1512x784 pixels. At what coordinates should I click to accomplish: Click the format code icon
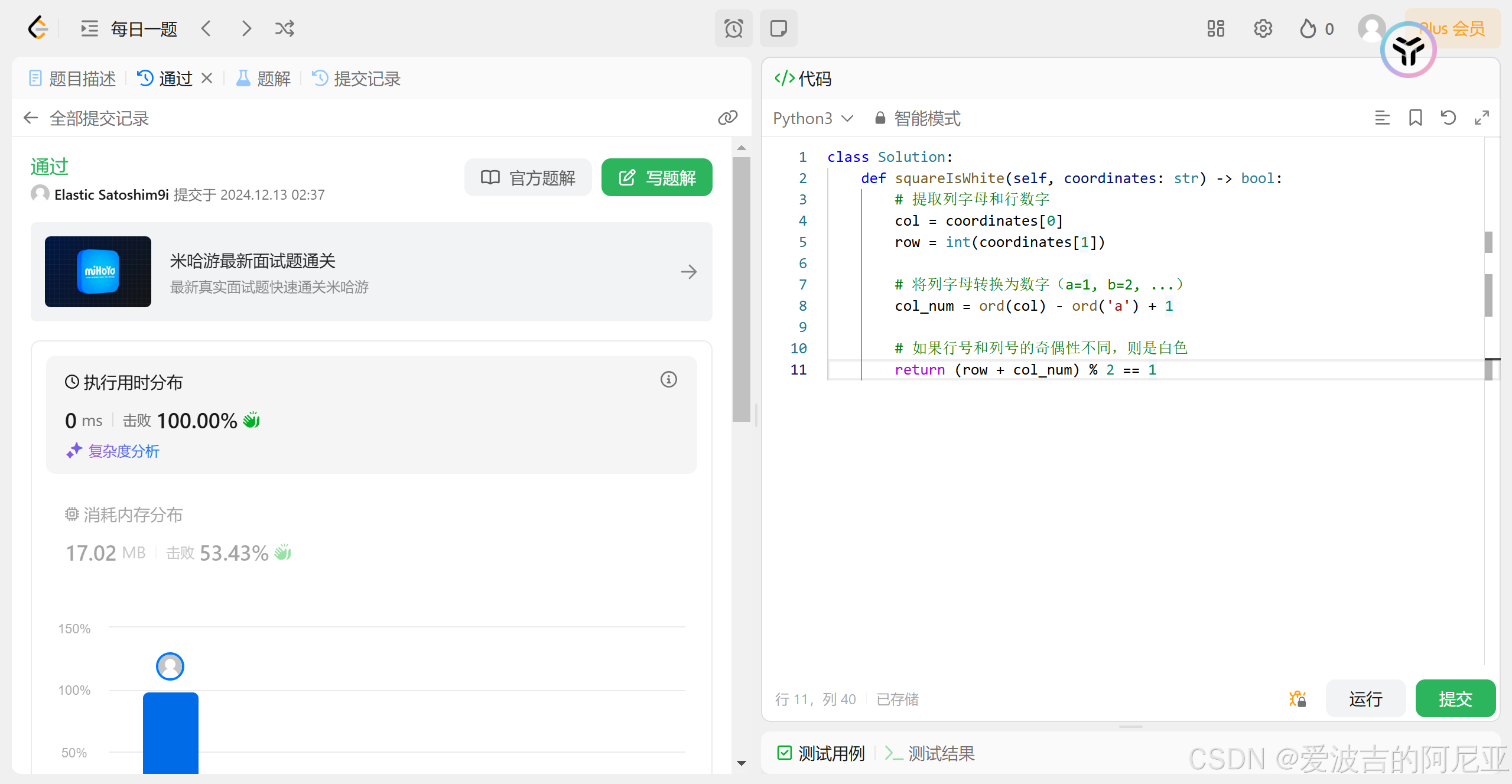click(1382, 118)
